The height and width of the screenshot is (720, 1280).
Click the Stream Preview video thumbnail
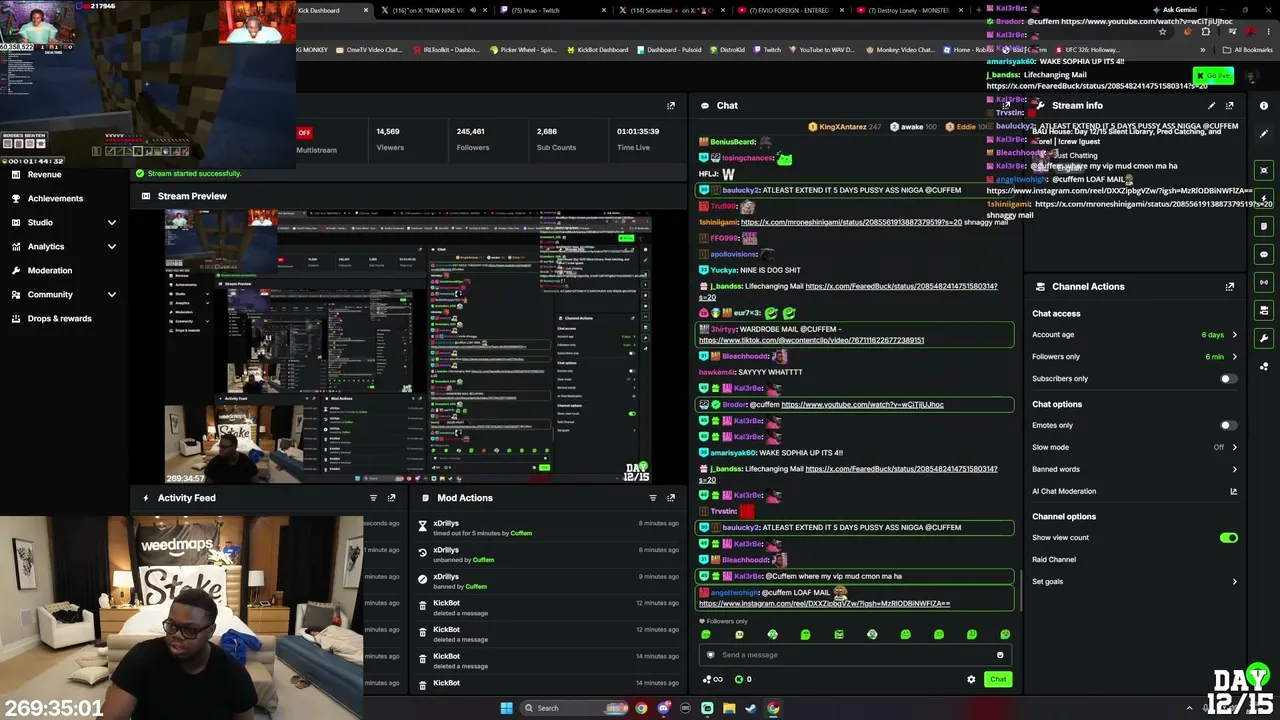click(408, 347)
